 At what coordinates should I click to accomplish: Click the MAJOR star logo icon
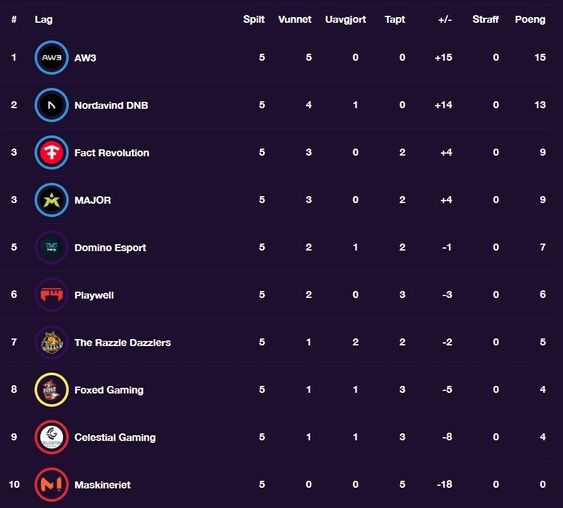pos(51,200)
